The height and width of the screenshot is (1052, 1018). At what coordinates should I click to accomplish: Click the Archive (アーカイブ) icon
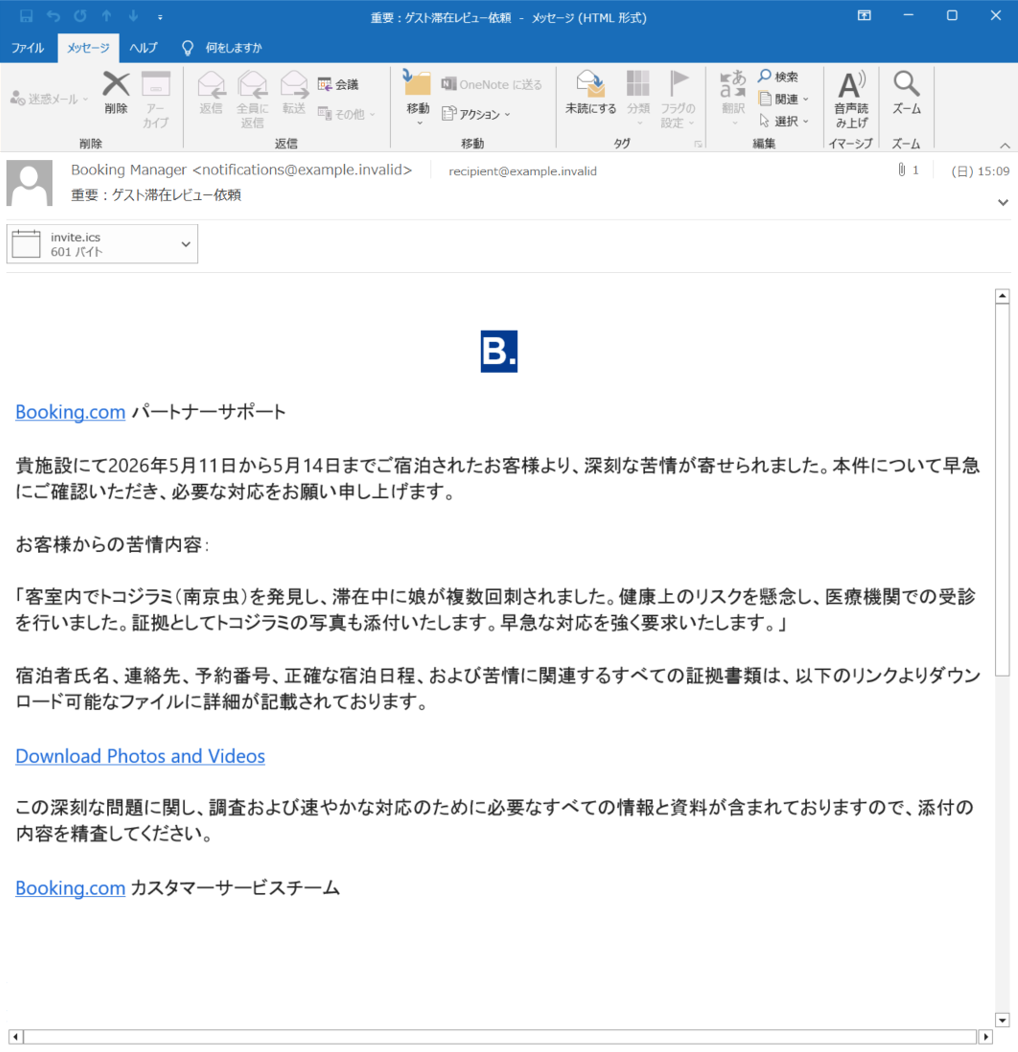pos(156,85)
